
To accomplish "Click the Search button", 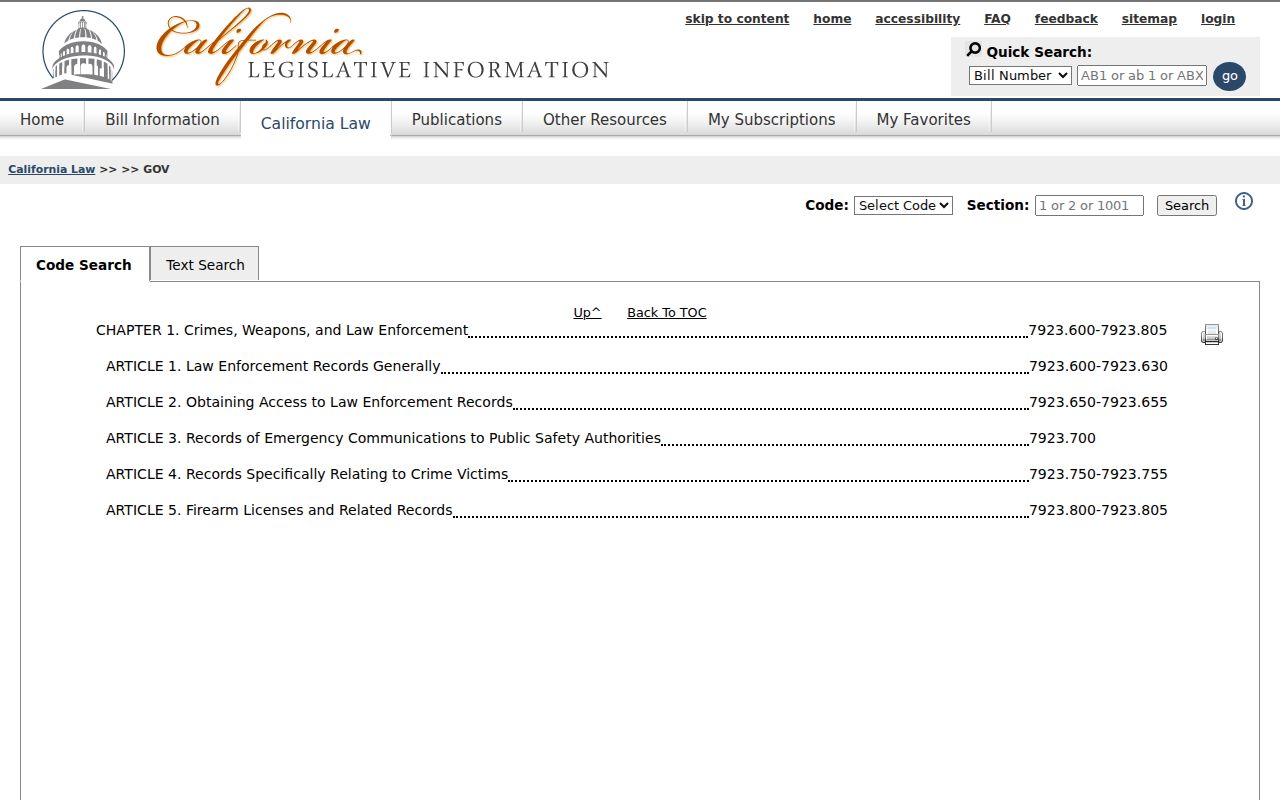I will coord(1187,205).
